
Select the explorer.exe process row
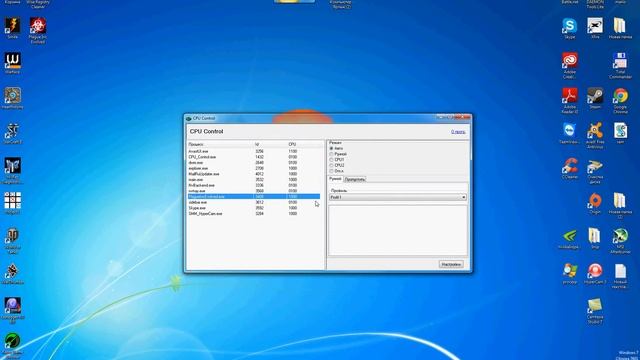(253, 169)
